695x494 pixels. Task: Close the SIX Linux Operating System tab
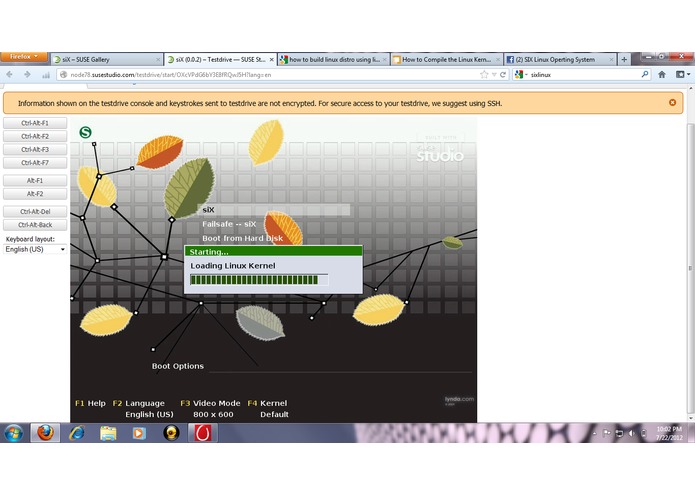[x=611, y=59]
